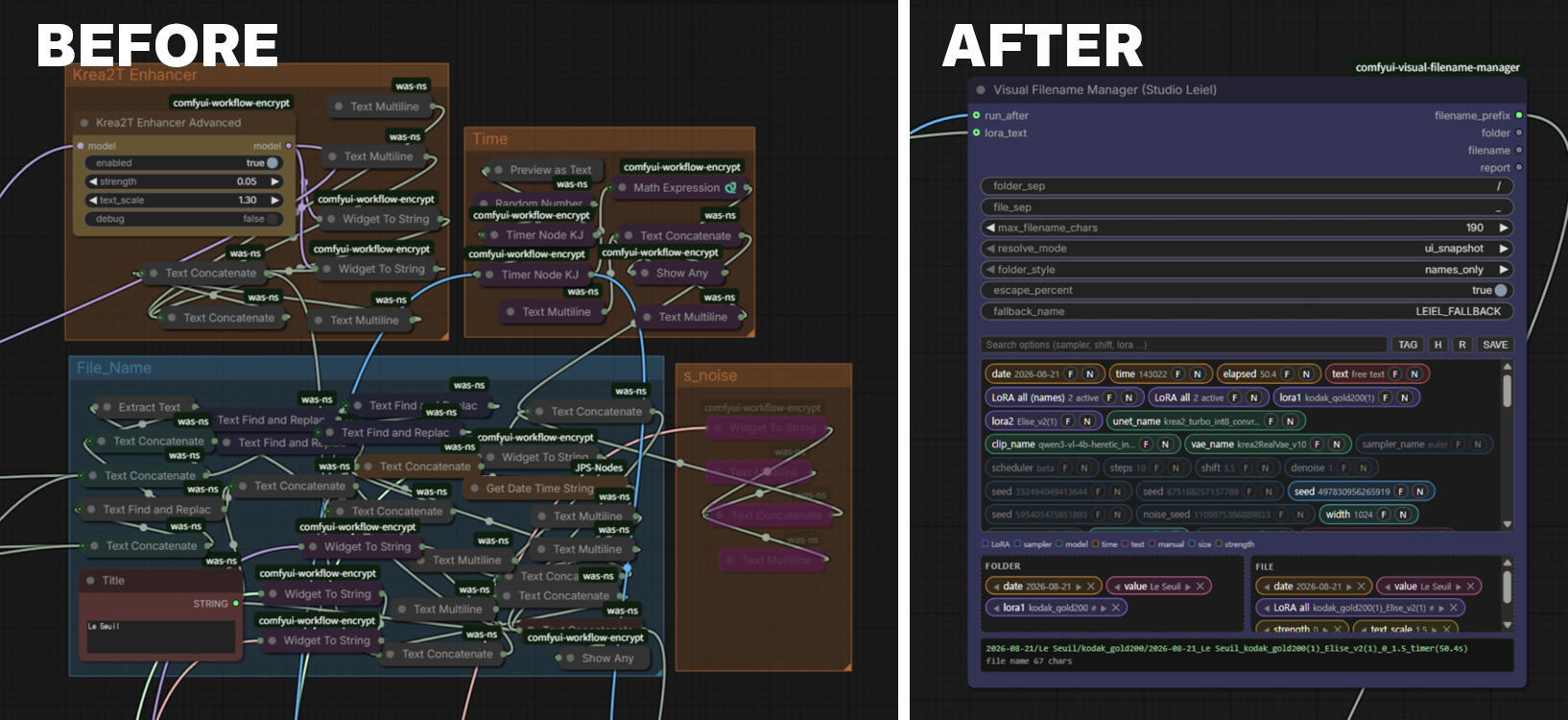Check the LoRA filter checkbox

pos(986,544)
